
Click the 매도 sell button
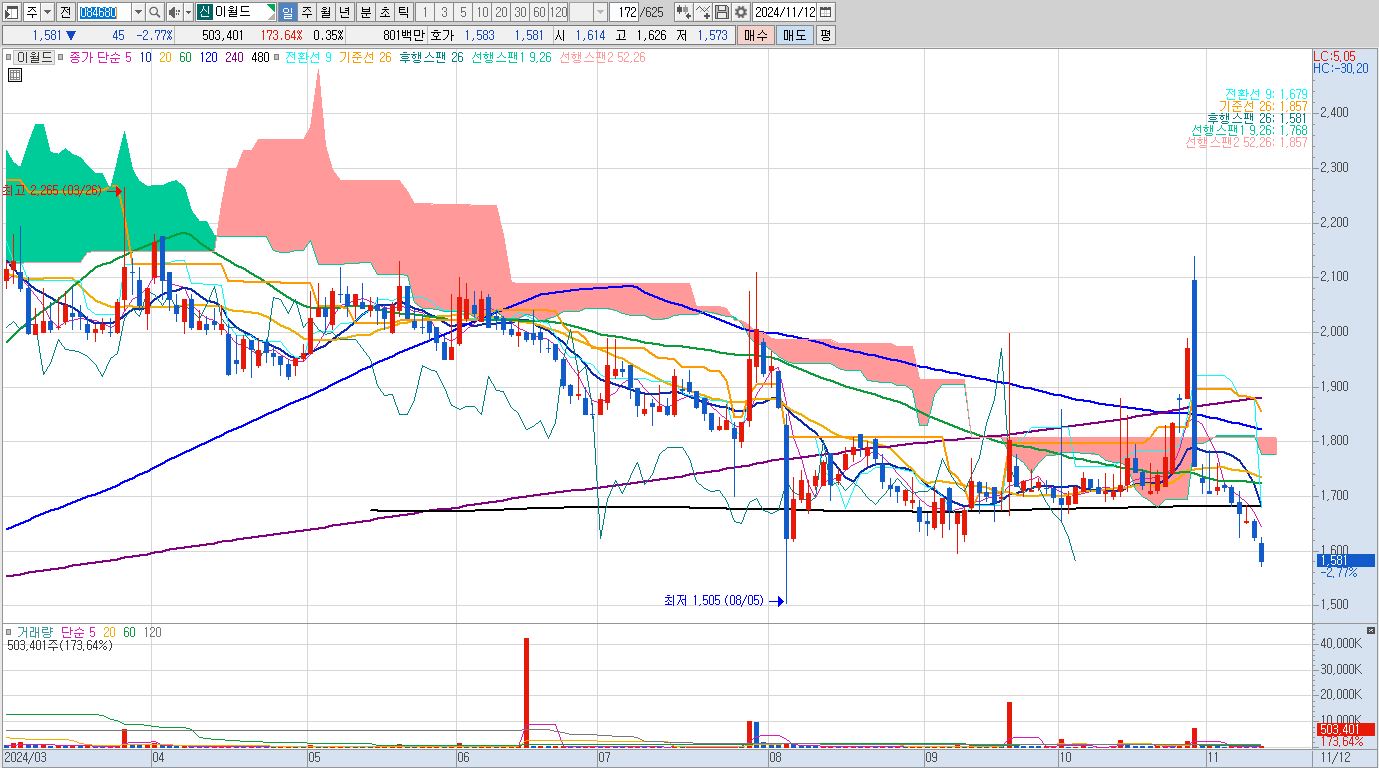tap(794, 35)
